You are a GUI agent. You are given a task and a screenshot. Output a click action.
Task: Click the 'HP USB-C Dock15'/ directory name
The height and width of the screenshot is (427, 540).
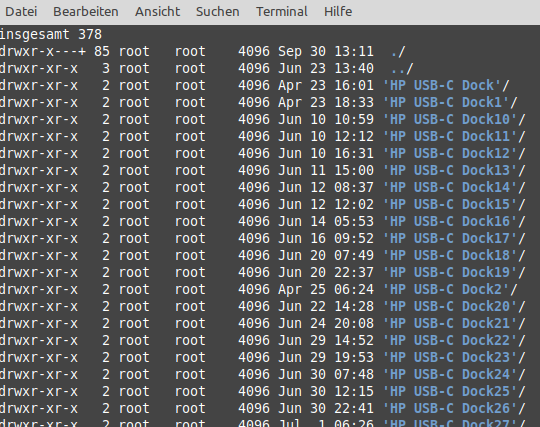(x=454, y=205)
